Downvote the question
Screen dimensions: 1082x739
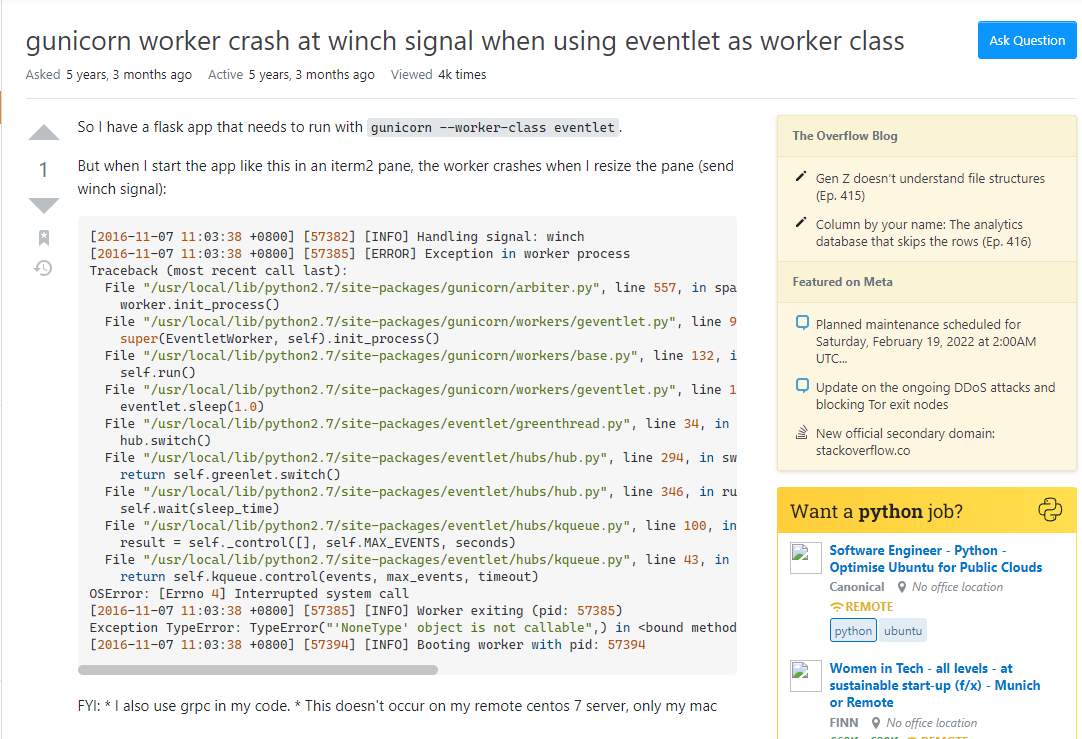point(43,205)
